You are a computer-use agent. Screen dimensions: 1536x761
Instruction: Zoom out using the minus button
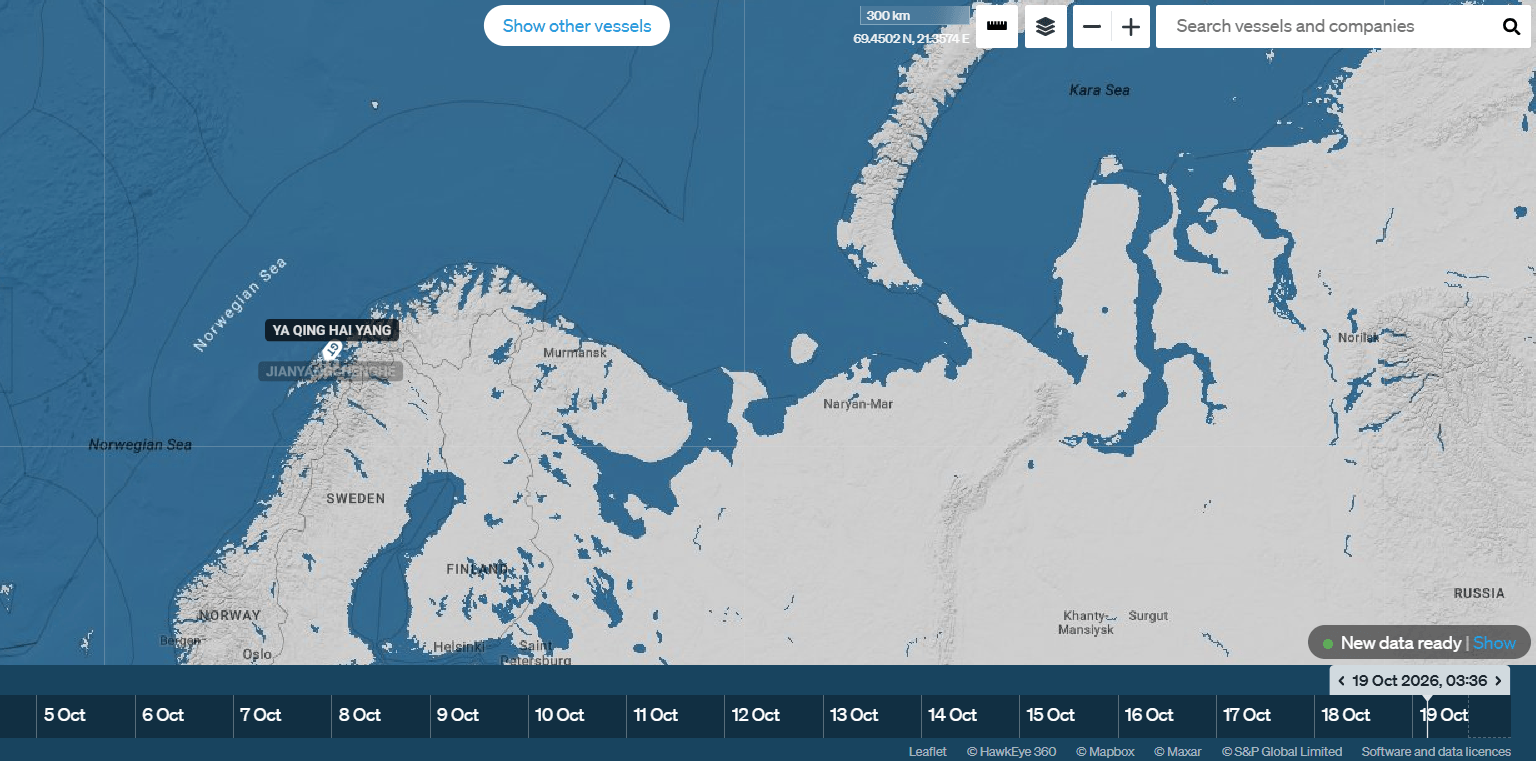1092,27
